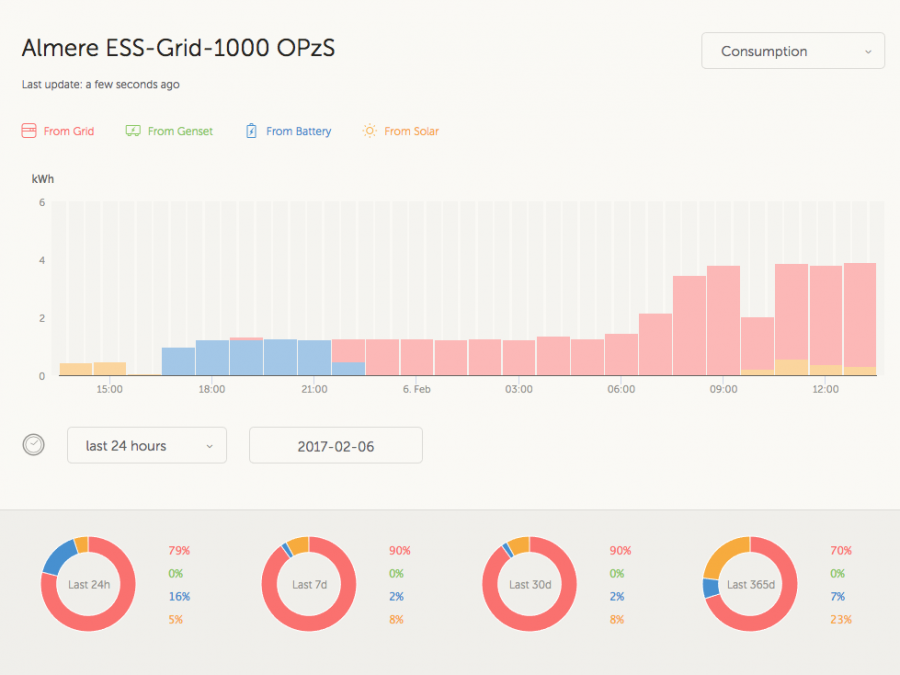Viewport: 900px width, 675px height.
Task: Select the Last 7d donut chart
Action: (309, 584)
